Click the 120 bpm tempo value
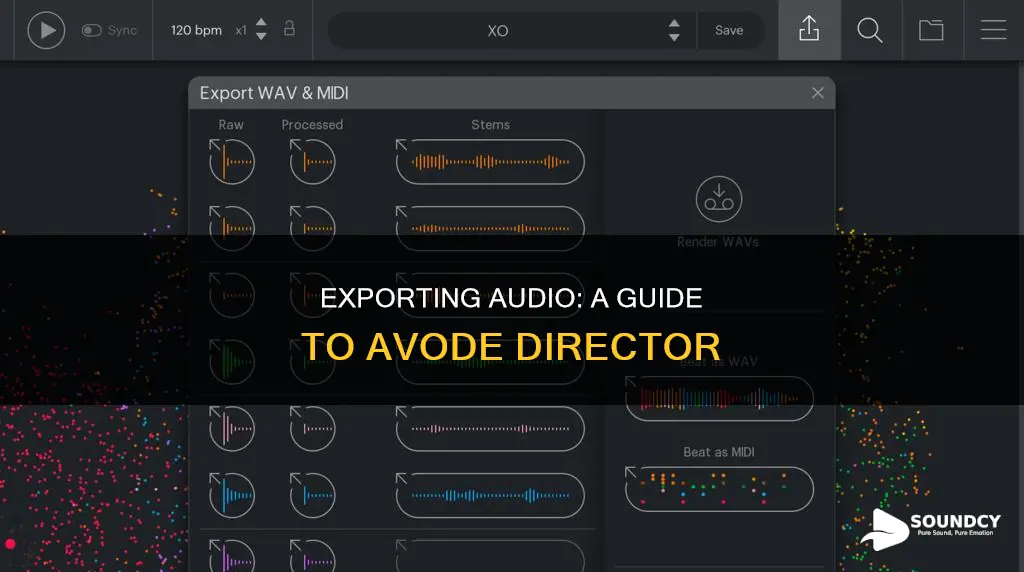The image size is (1024, 572). tap(196, 30)
